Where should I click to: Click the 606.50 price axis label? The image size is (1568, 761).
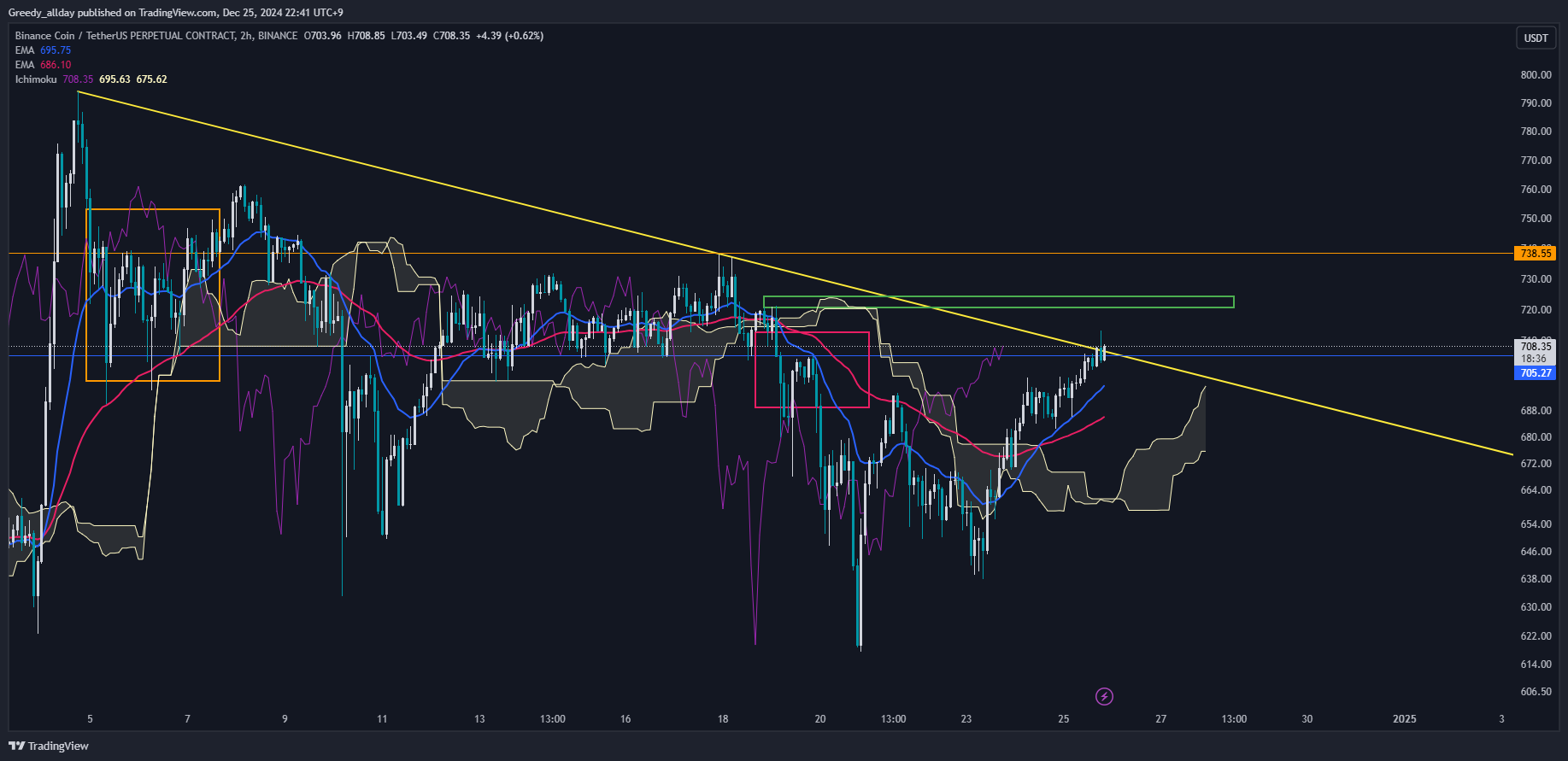pos(1536,692)
